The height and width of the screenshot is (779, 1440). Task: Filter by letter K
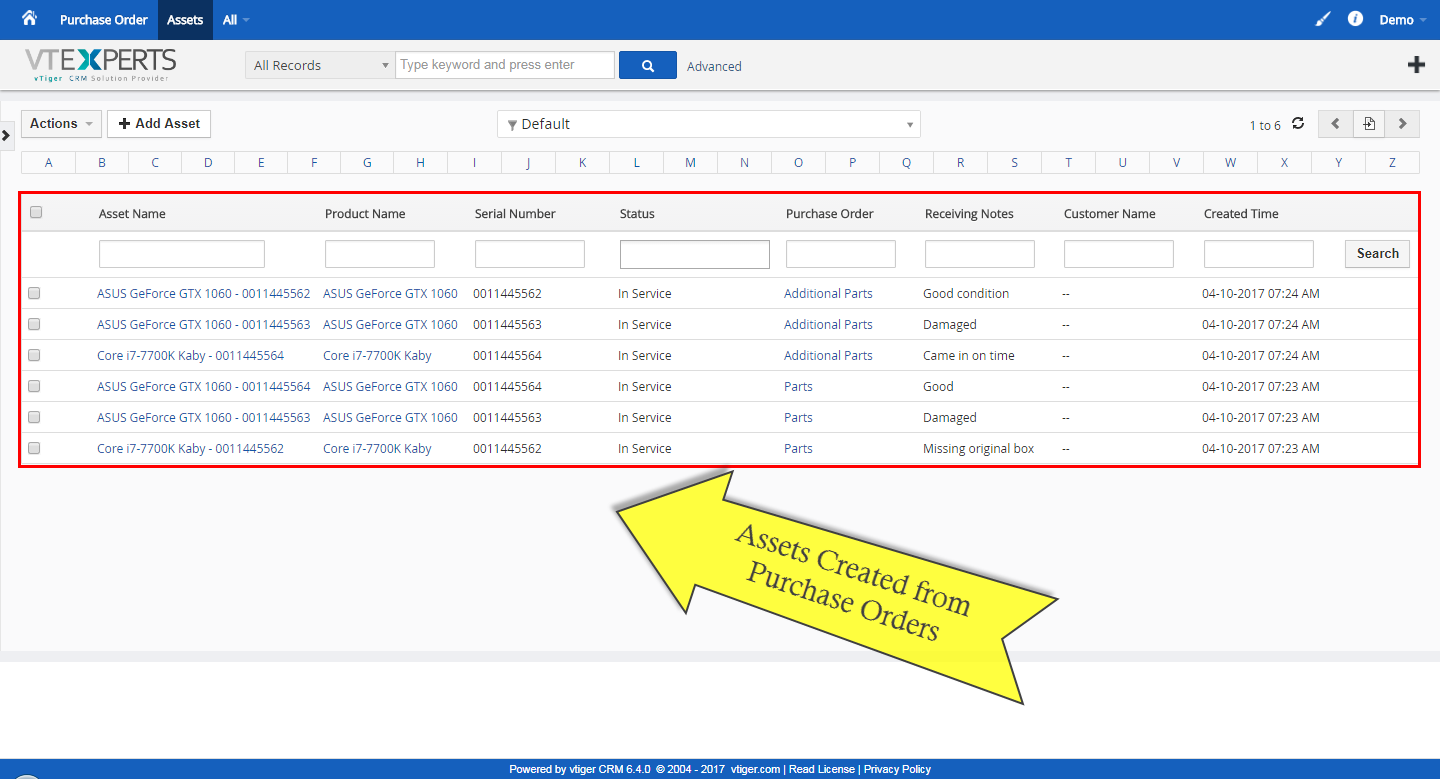582,162
